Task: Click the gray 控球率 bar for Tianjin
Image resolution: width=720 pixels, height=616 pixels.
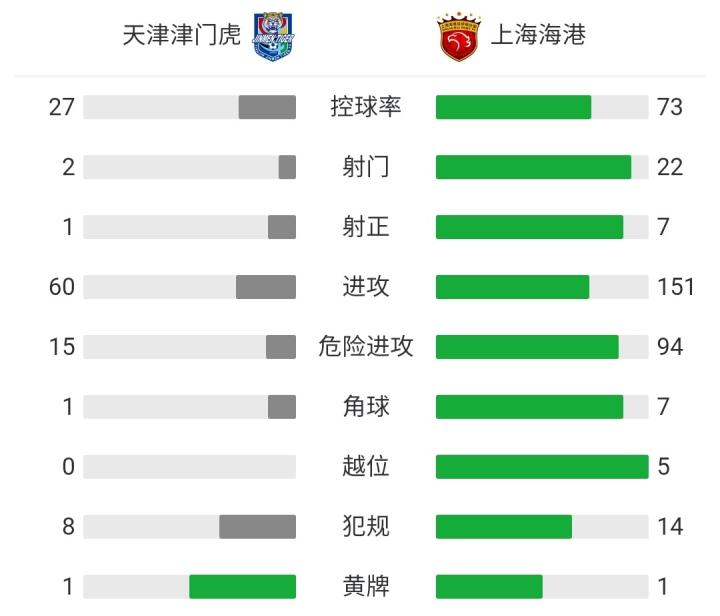Action: [x=267, y=107]
